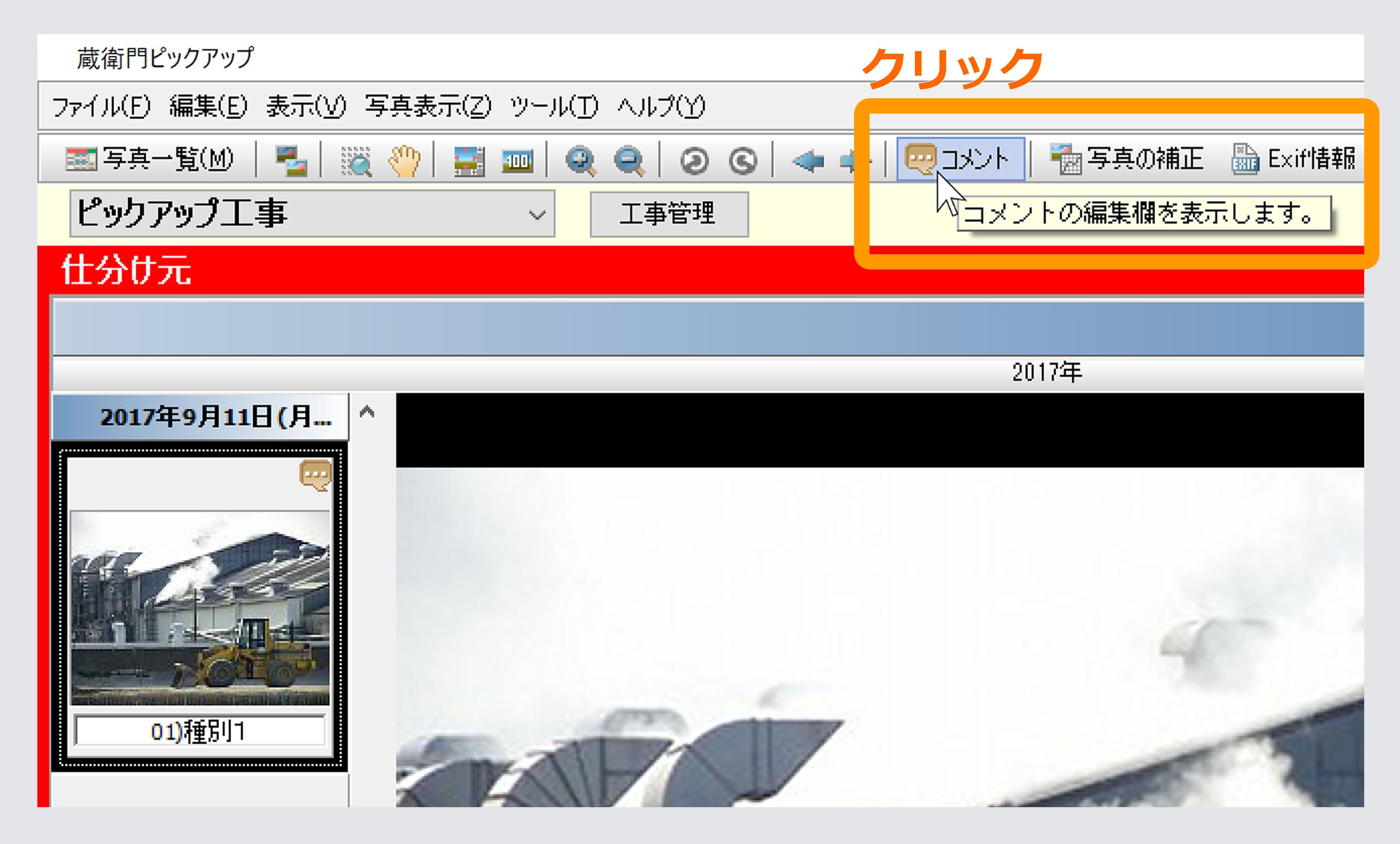1400x844 pixels.
Task: Expand the ピックアップ工事 dropdown
Action: point(536,215)
